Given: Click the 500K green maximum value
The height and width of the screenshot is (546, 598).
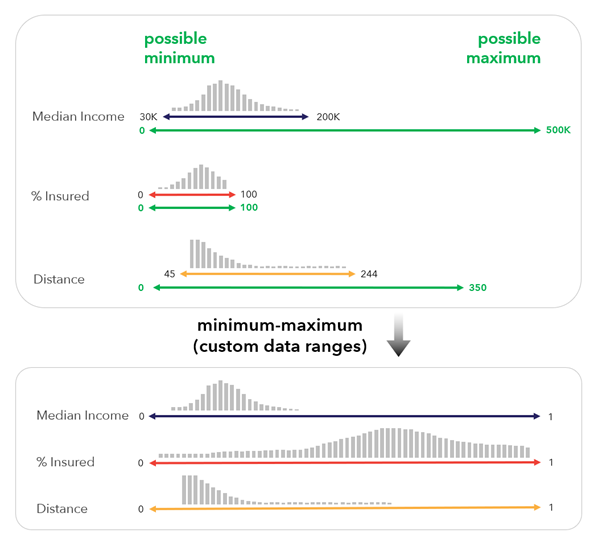Looking at the screenshot, I should (x=558, y=130).
